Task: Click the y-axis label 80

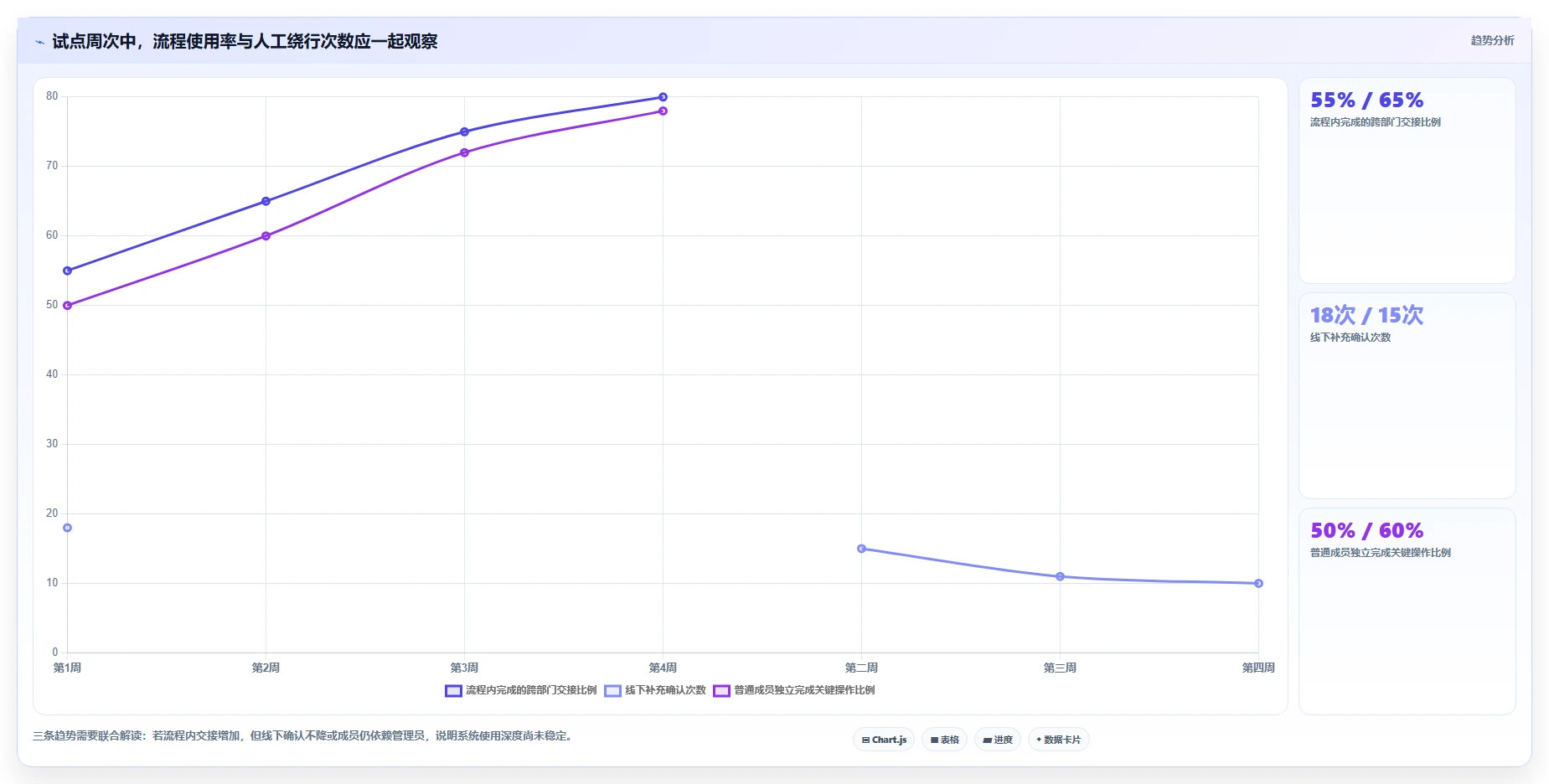Action: [52, 96]
